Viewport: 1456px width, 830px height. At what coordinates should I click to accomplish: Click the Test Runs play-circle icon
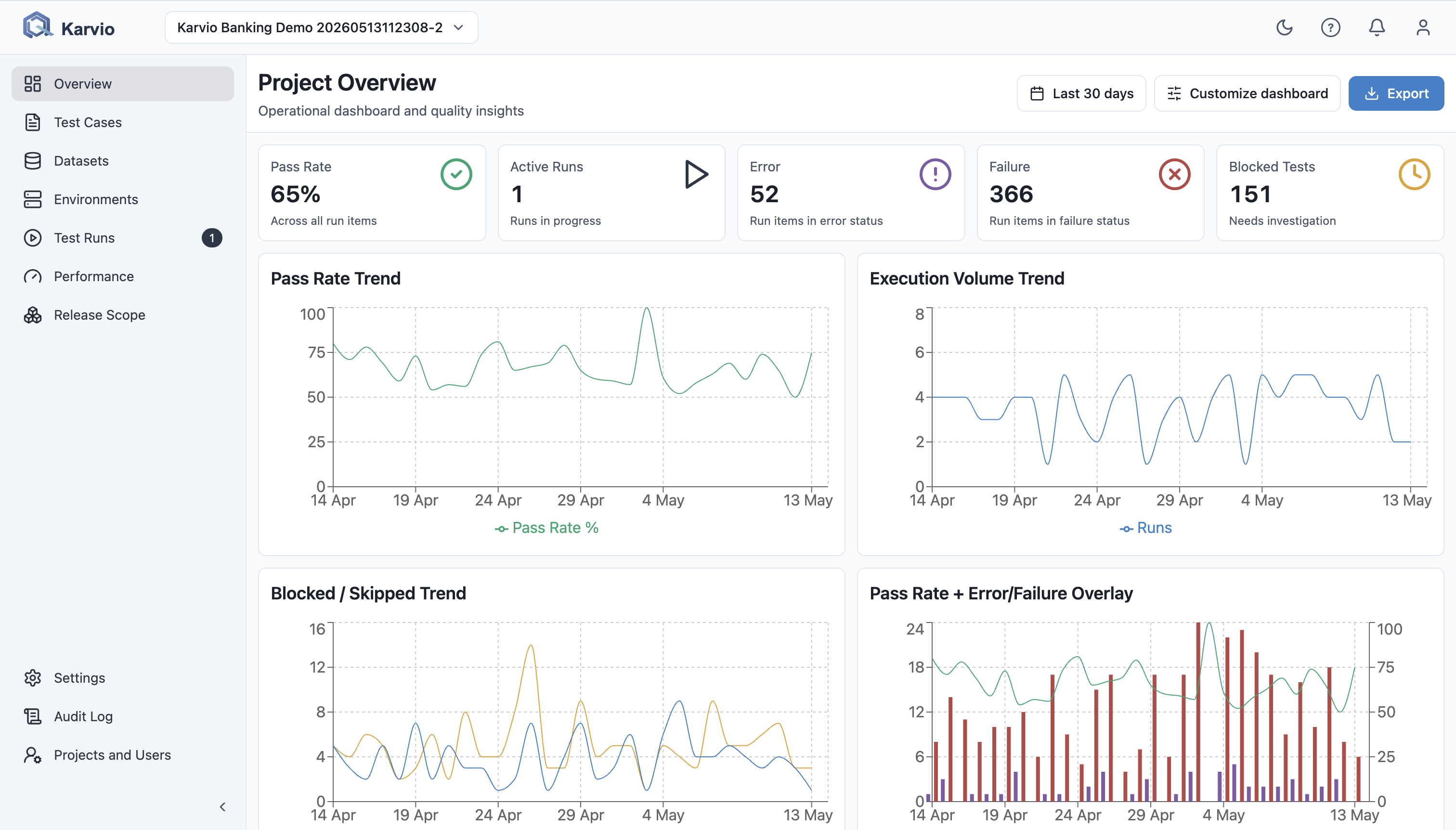pos(32,238)
